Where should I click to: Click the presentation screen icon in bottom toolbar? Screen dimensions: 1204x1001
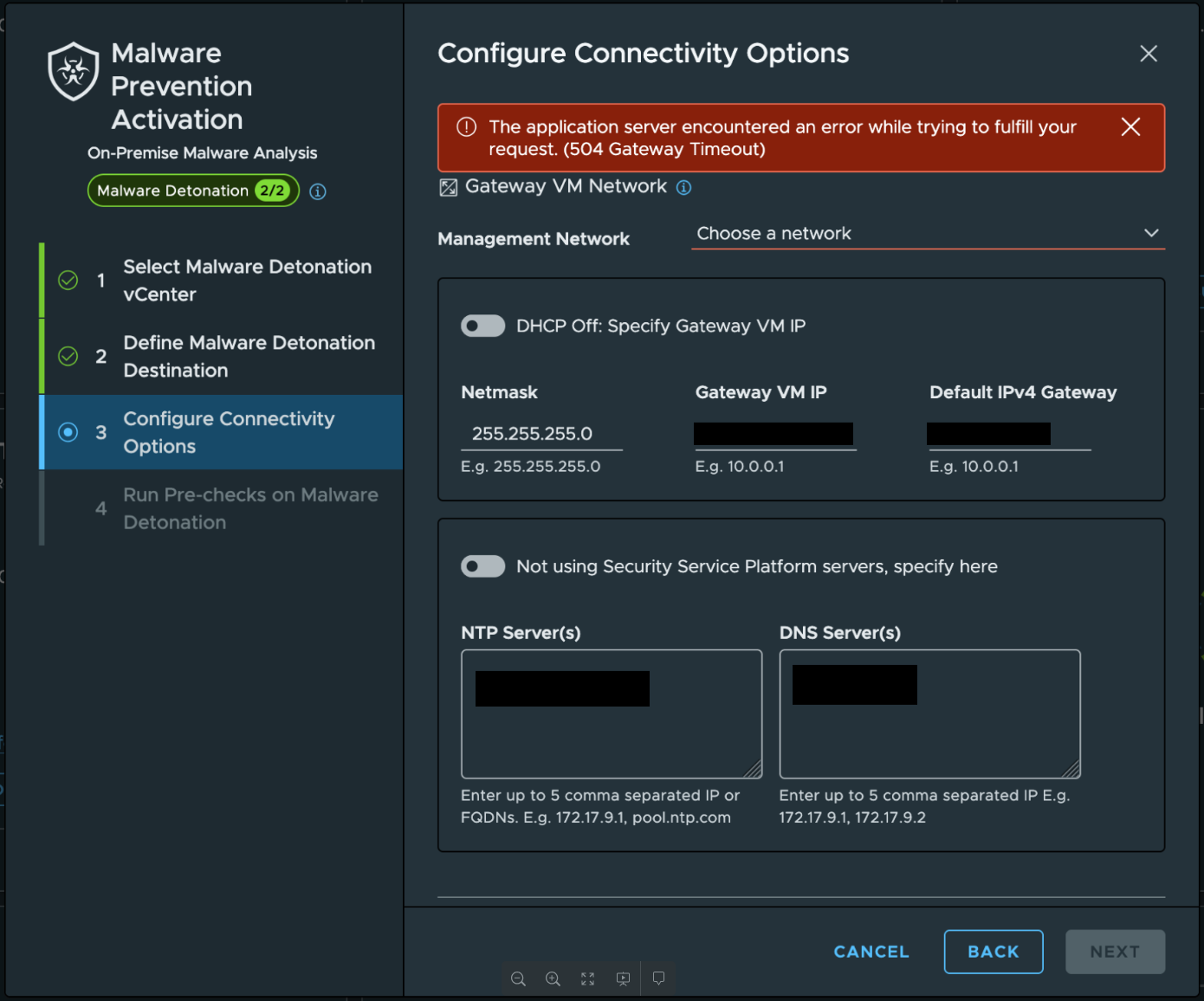point(623,978)
